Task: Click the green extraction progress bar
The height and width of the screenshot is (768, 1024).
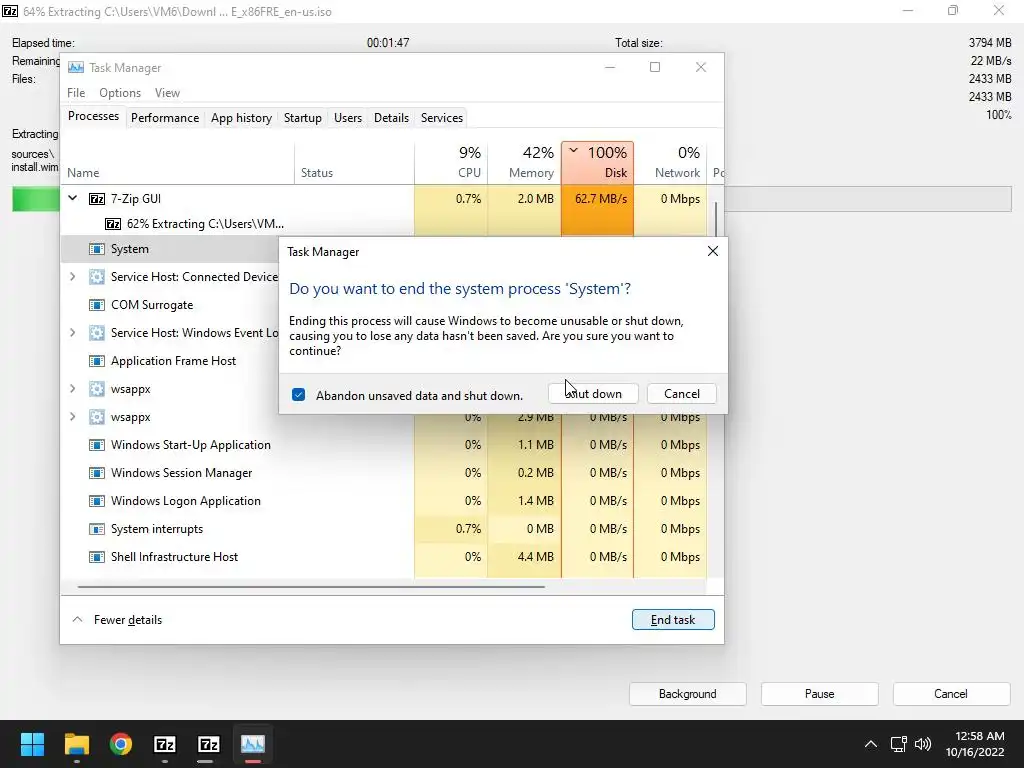Action: pyautogui.click(x=35, y=199)
